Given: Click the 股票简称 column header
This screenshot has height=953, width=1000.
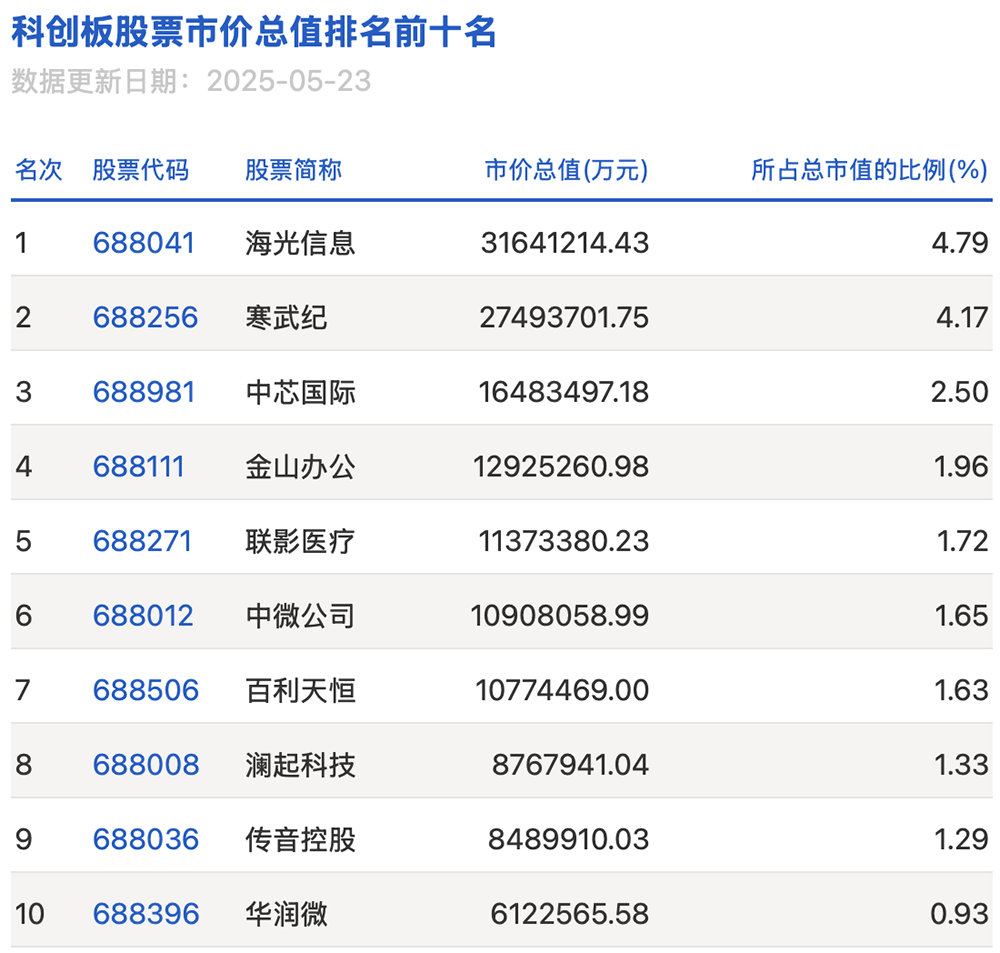Looking at the screenshot, I should pyautogui.click(x=293, y=170).
